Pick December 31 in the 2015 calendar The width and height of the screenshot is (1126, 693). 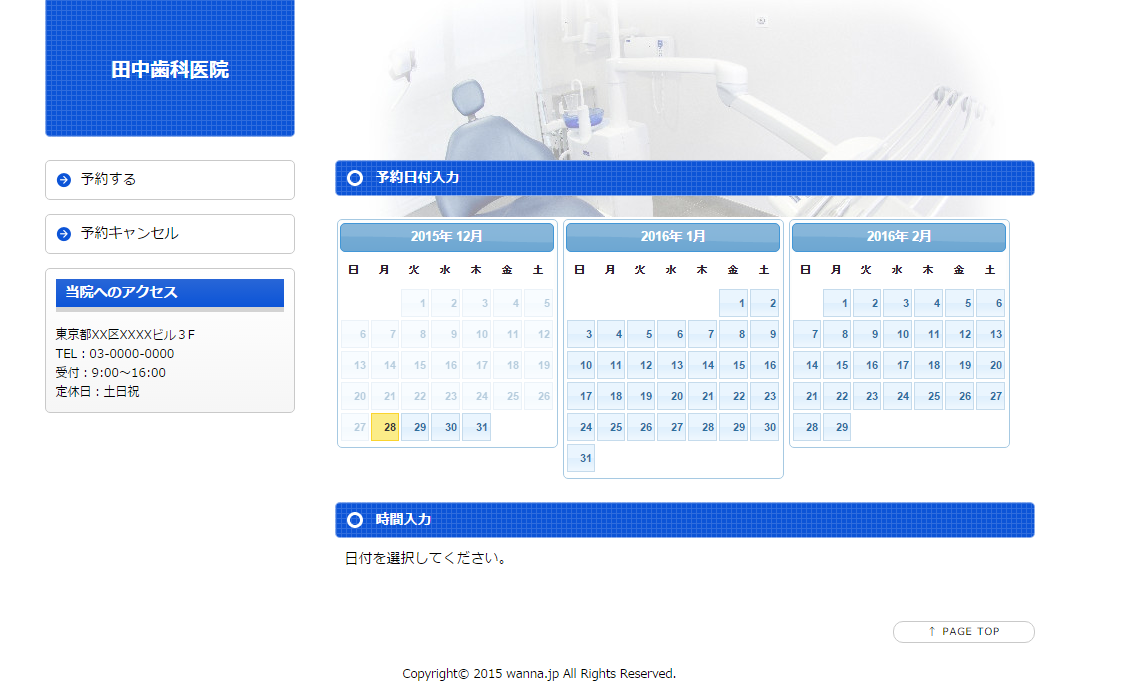click(477, 427)
